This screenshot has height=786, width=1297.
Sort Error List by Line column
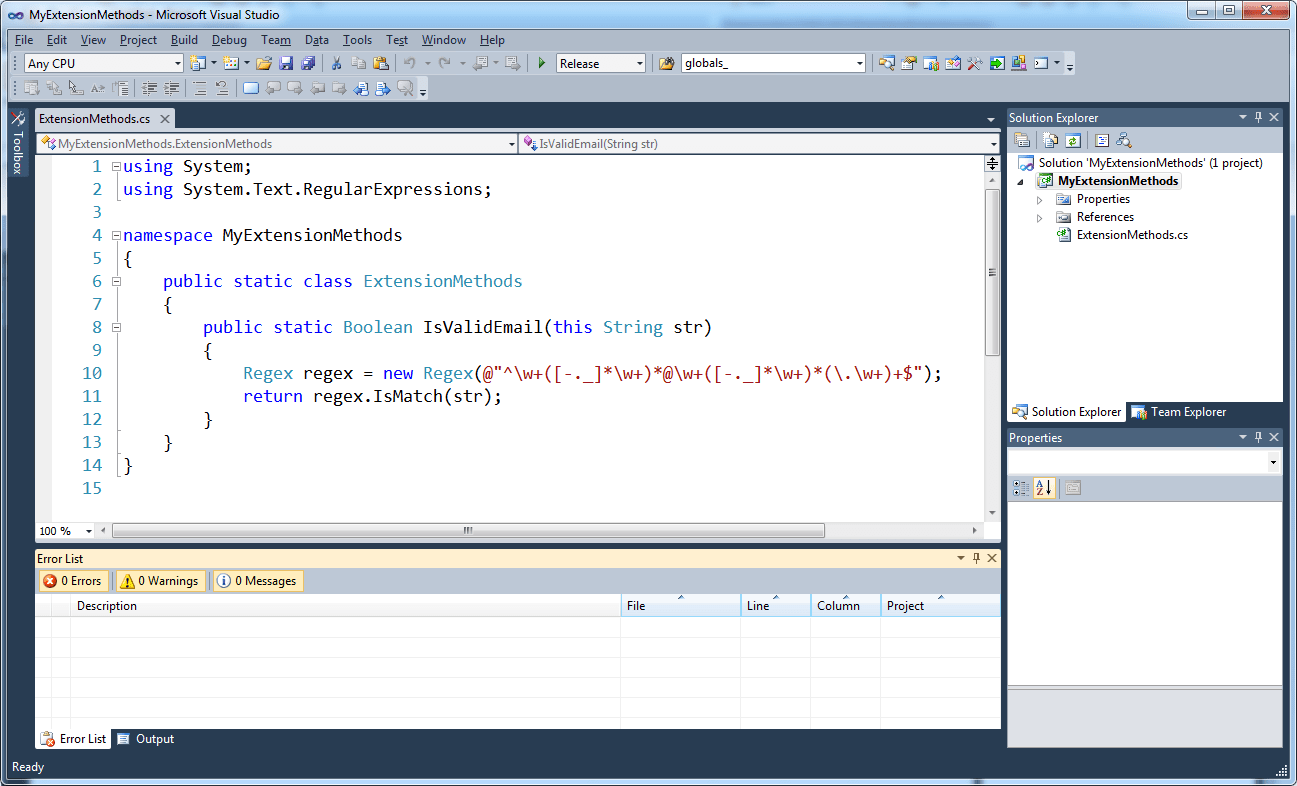pyautogui.click(x=775, y=606)
